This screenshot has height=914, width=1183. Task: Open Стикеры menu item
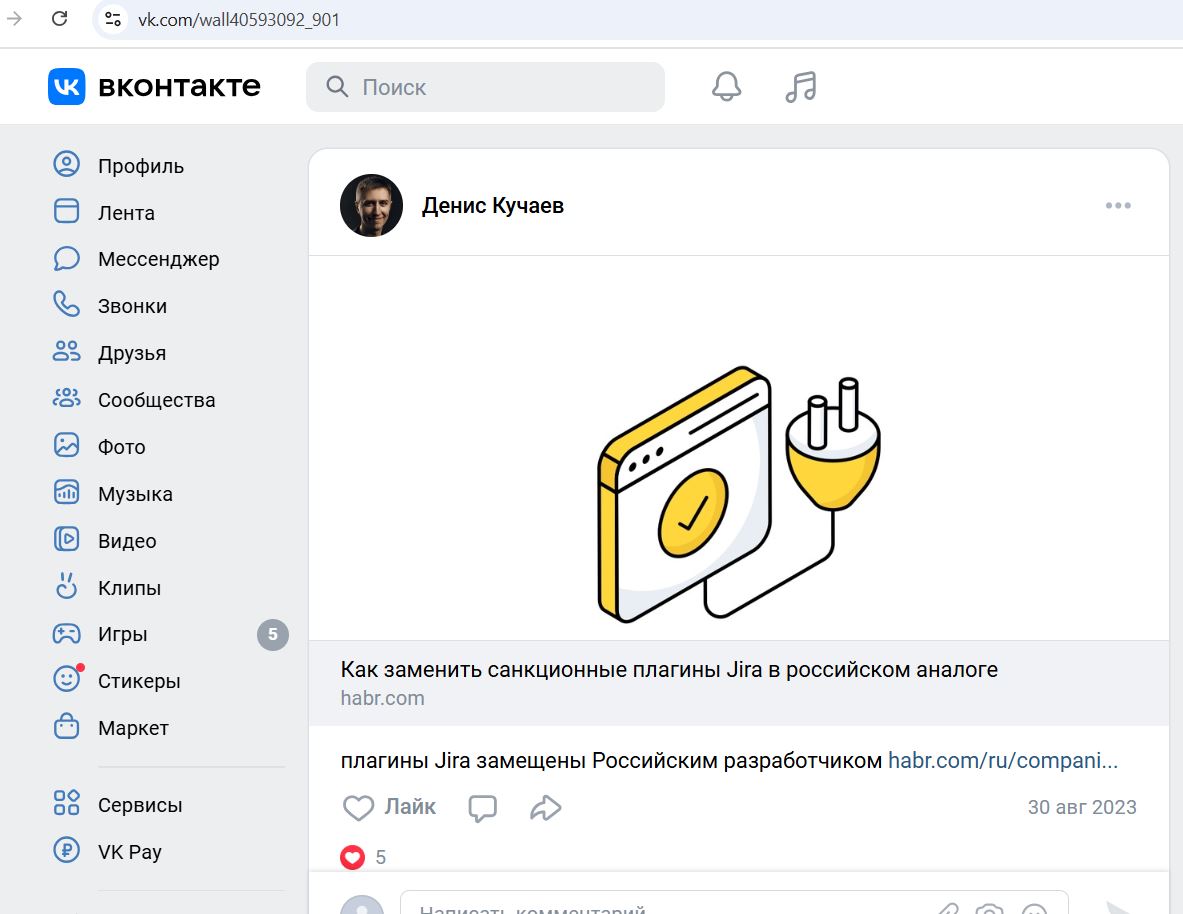(x=140, y=682)
